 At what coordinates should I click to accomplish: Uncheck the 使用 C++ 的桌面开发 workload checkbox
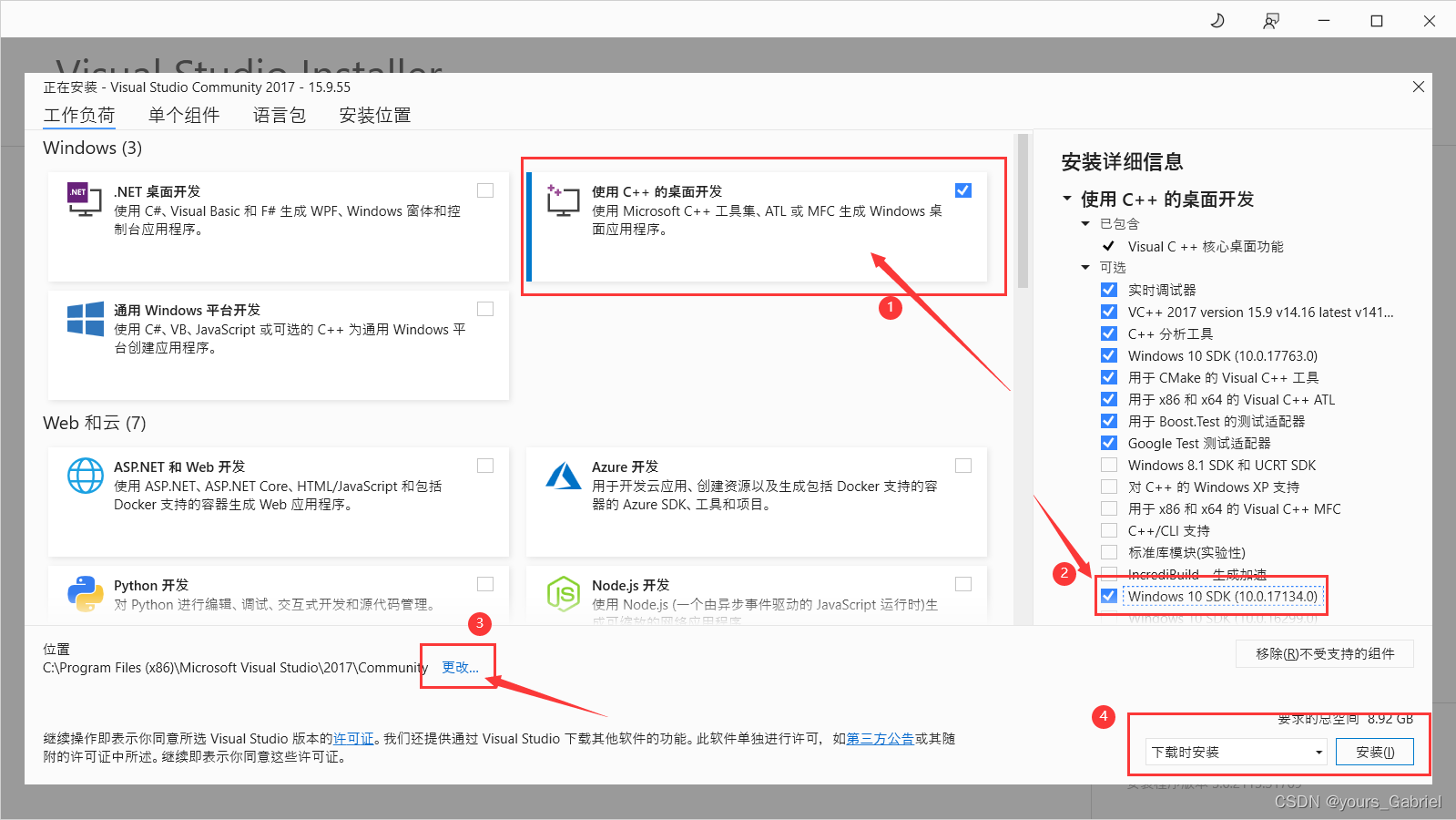point(963,190)
